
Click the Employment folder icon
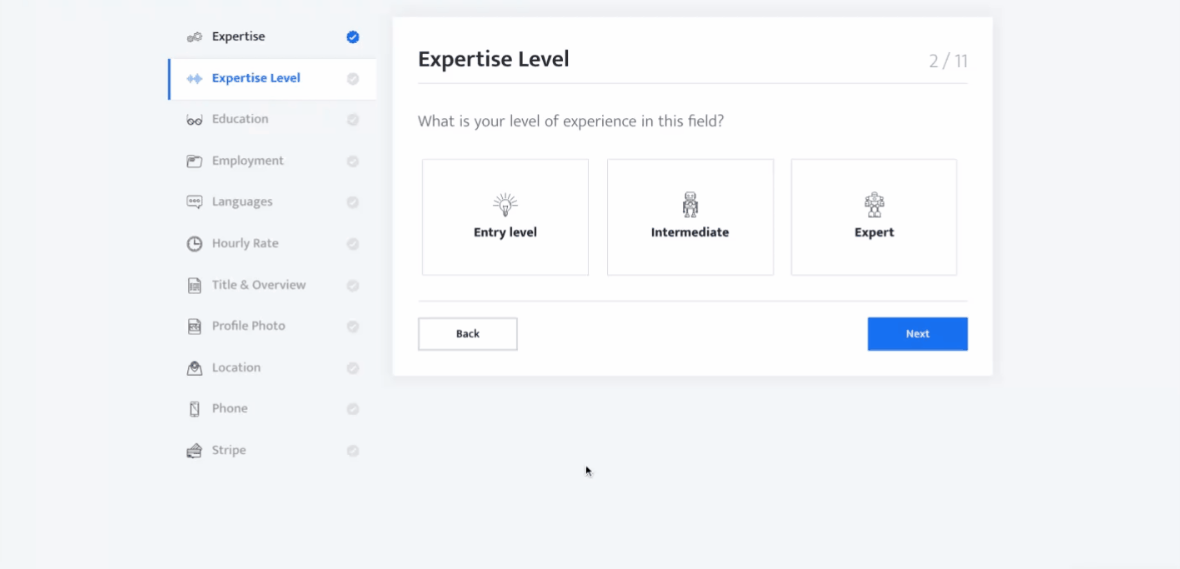click(x=194, y=161)
